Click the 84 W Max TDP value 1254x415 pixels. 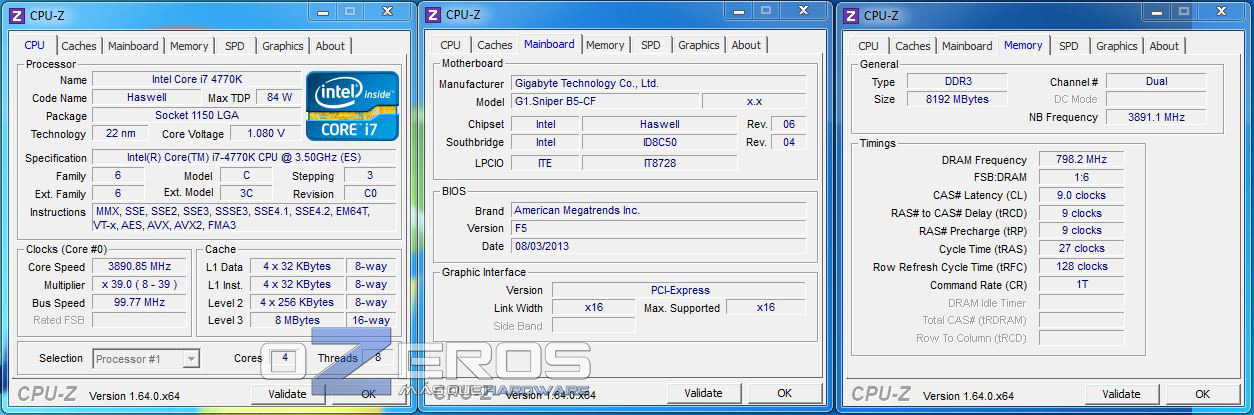tap(280, 98)
